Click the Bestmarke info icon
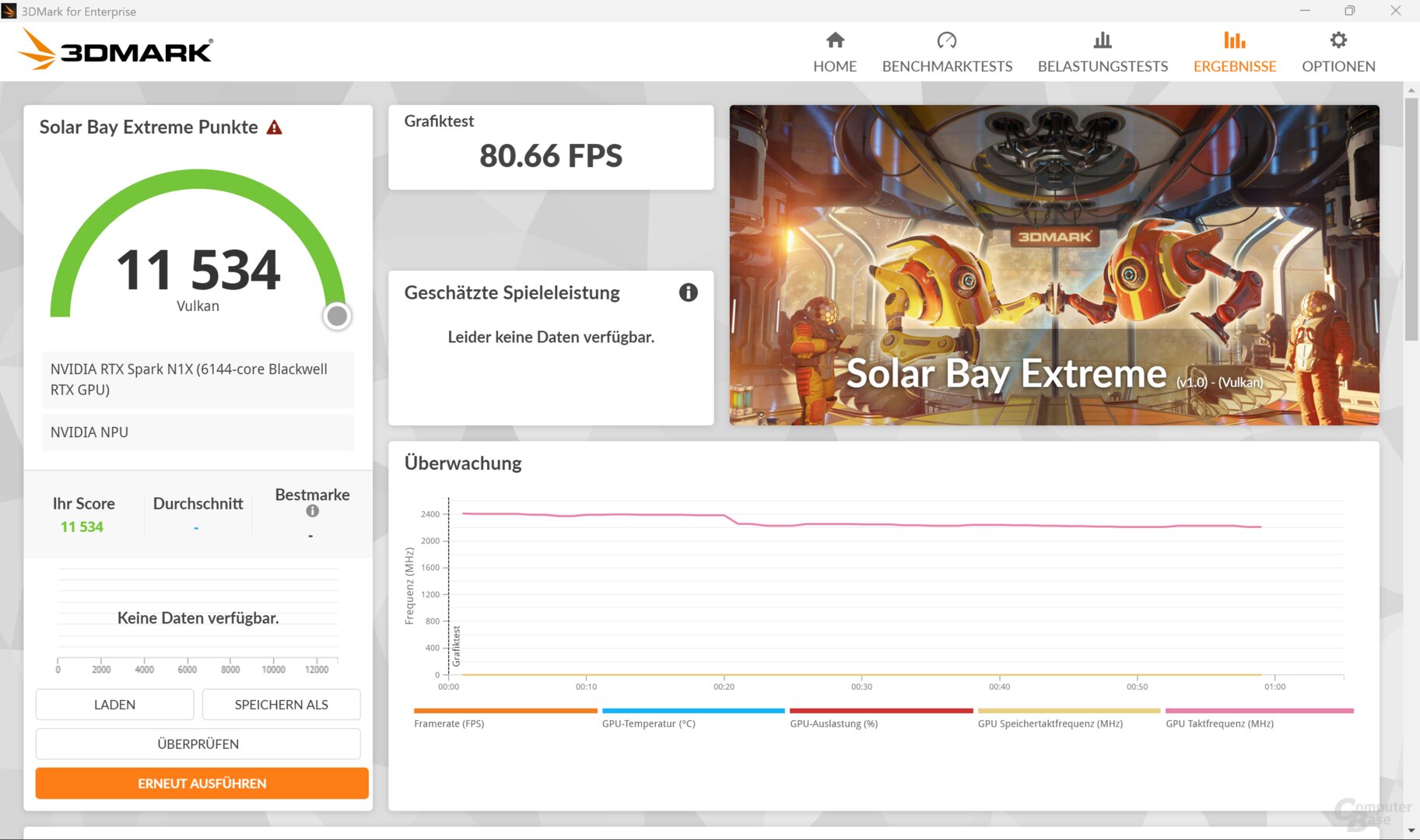This screenshot has height=840, width=1420. (x=312, y=511)
